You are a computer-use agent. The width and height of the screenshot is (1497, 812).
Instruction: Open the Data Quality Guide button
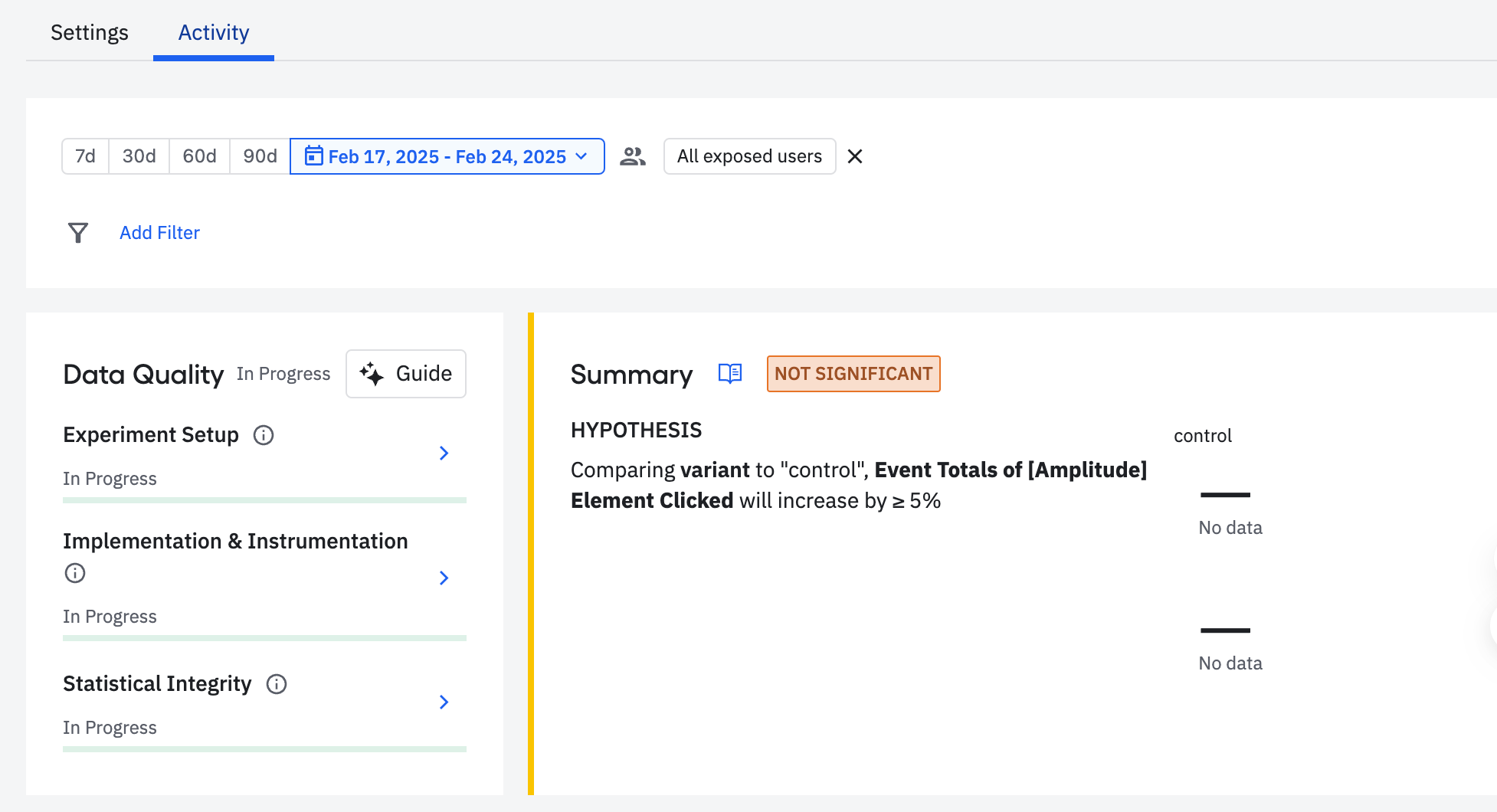tap(406, 374)
